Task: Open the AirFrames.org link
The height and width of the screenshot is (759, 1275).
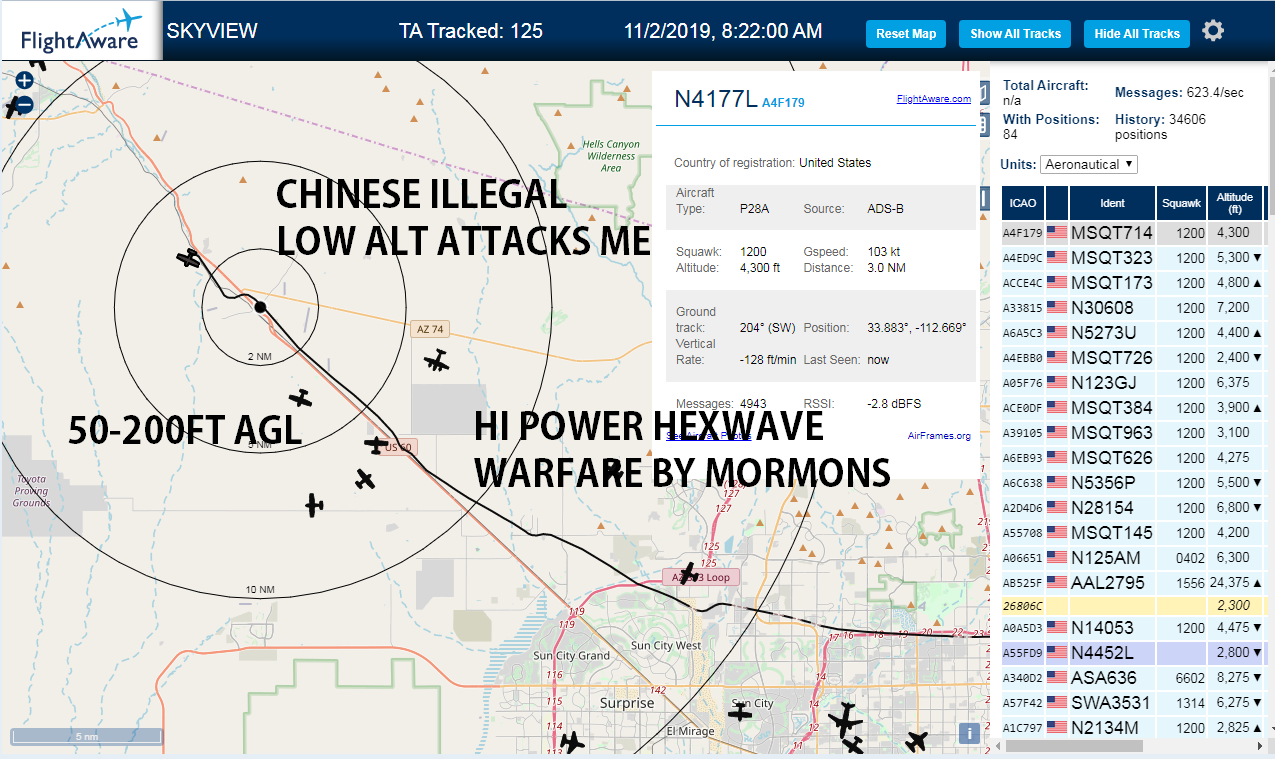Action: [x=939, y=436]
